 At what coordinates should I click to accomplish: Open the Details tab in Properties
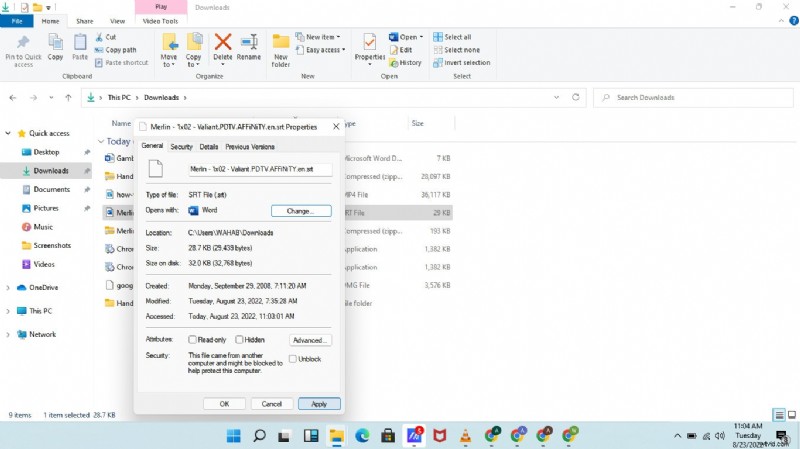(x=208, y=146)
